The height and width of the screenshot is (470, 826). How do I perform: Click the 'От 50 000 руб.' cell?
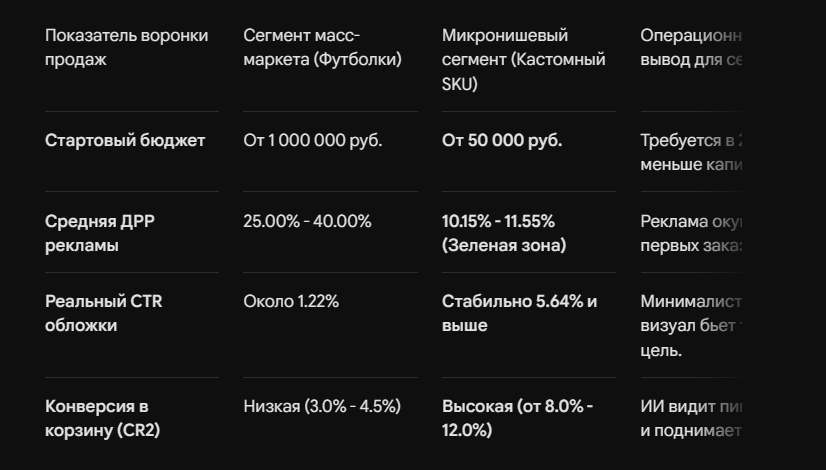pos(502,140)
